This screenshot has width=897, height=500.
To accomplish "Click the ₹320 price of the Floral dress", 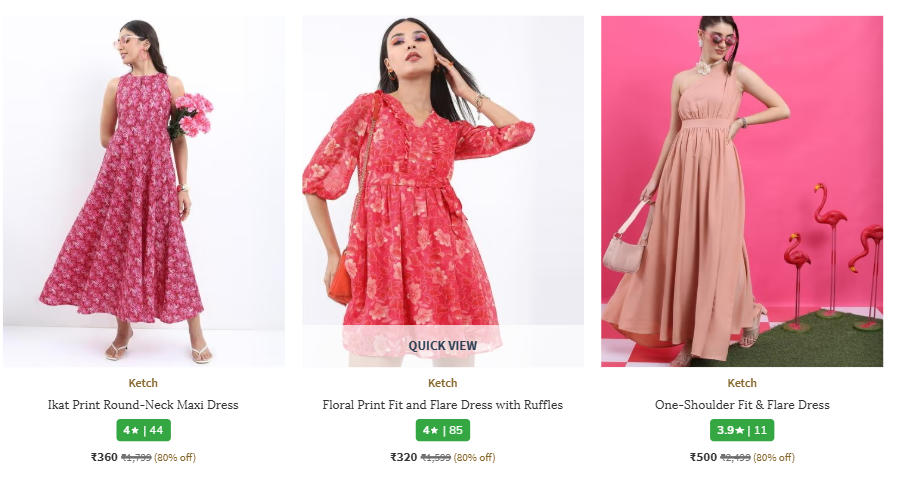I will 403,457.
